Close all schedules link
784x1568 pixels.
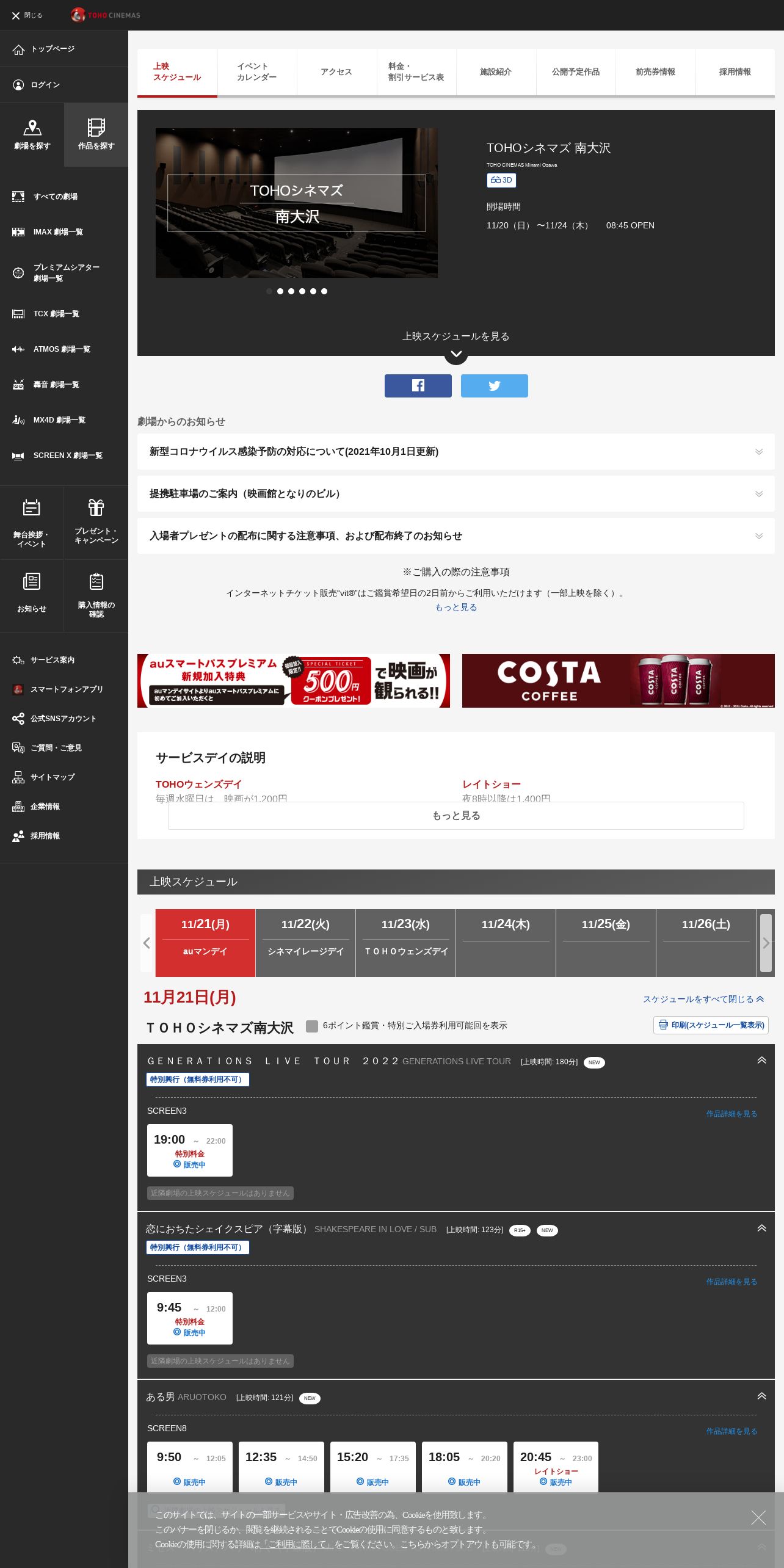tap(703, 1000)
